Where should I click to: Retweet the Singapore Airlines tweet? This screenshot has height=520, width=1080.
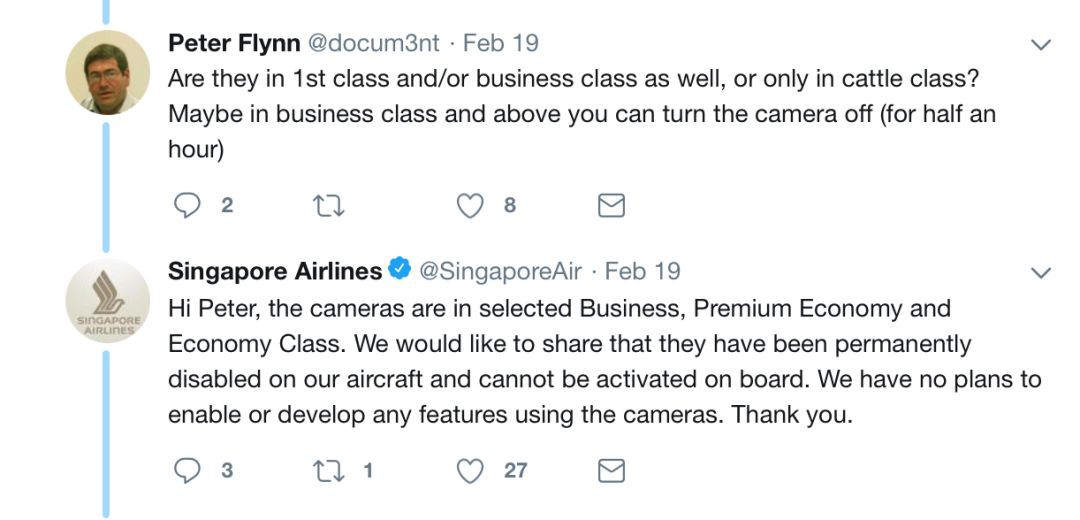pos(327,470)
